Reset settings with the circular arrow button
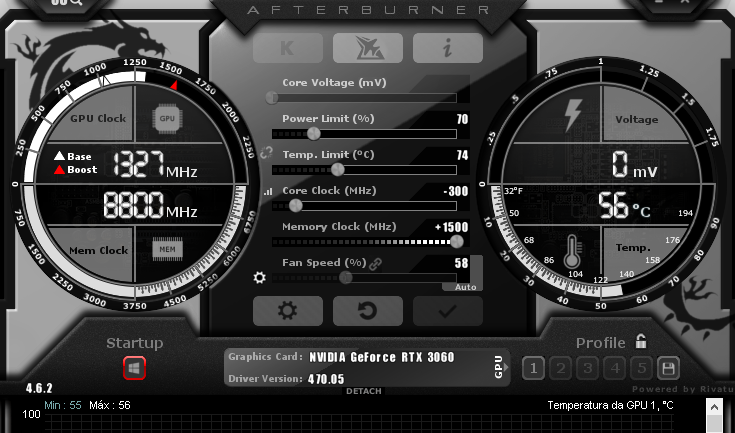This screenshot has width=735, height=433. click(368, 311)
